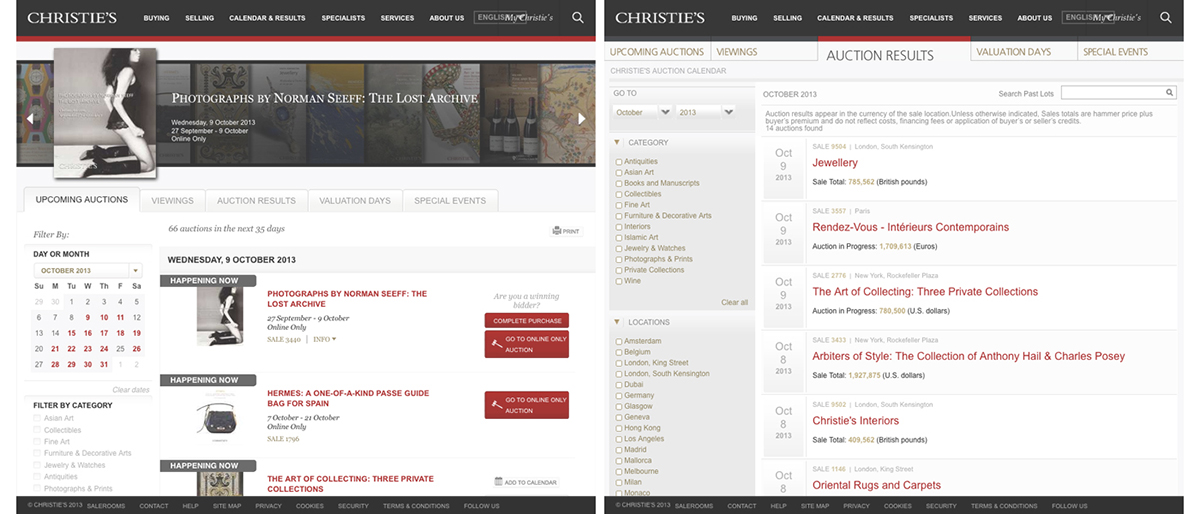The height and width of the screenshot is (514, 1200).
Task: Print the upcoming auctions list
Action: [566, 231]
